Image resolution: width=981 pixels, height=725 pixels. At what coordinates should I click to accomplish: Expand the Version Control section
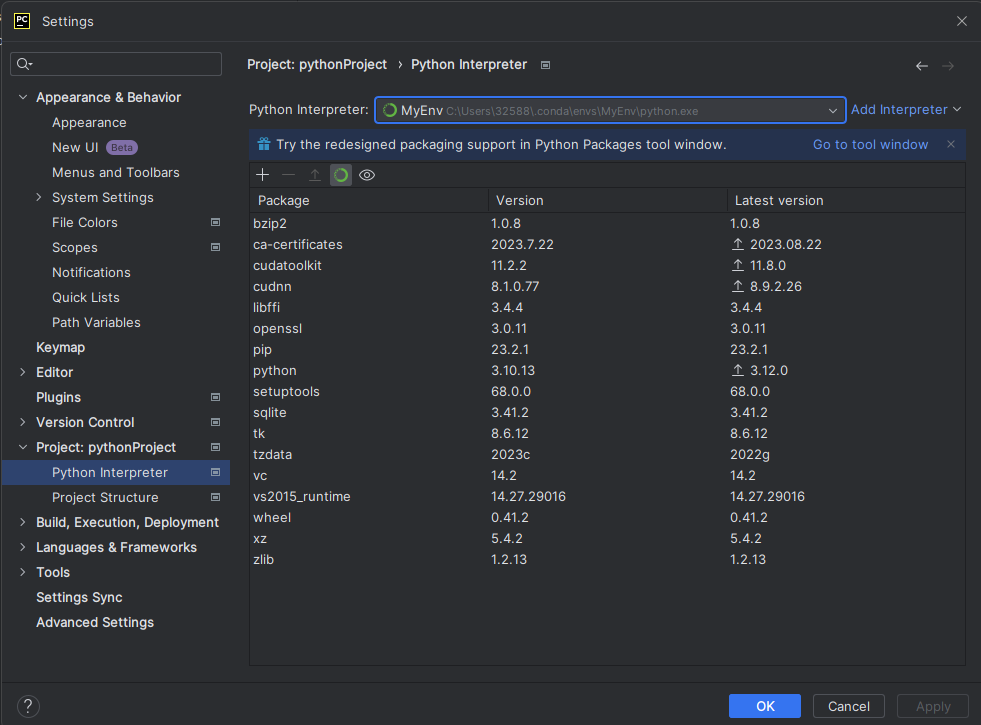tap(23, 422)
